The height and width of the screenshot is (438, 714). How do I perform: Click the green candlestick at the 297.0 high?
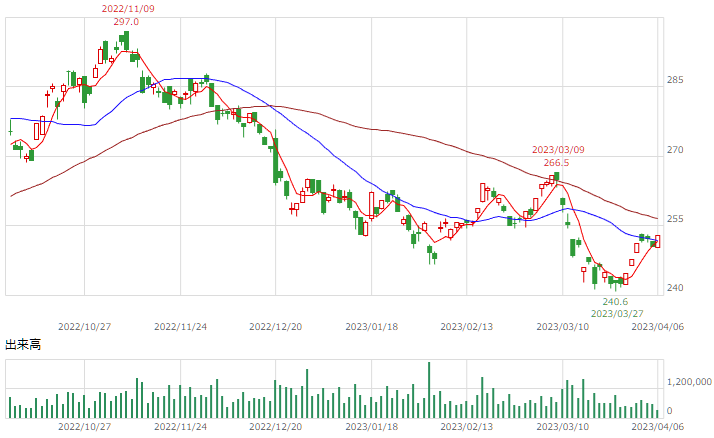126,41
